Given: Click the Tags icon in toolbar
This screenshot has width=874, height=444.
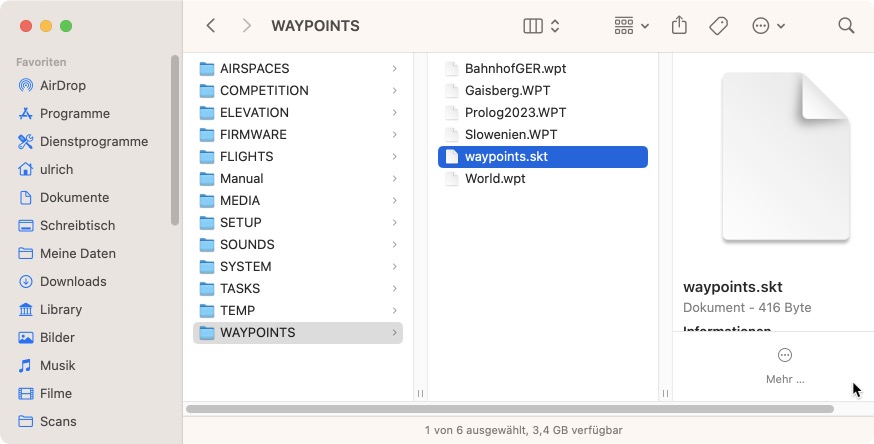Looking at the screenshot, I should pos(718,26).
